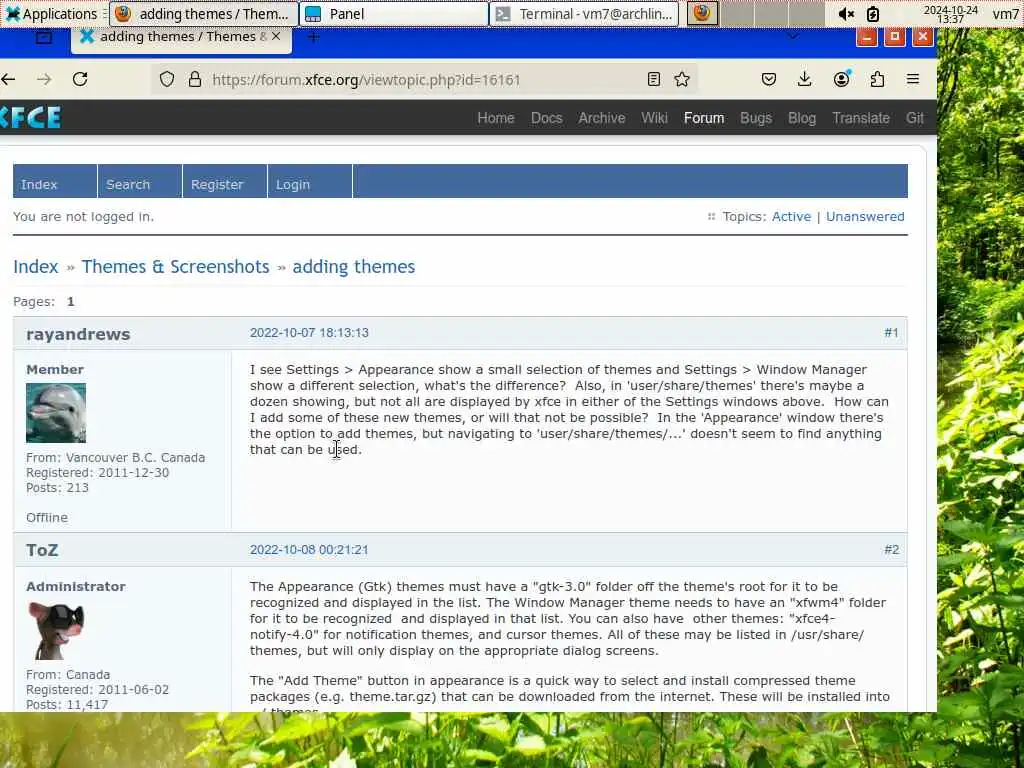Open post permalink #1
This screenshot has width=1024, height=768.
click(x=891, y=333)
